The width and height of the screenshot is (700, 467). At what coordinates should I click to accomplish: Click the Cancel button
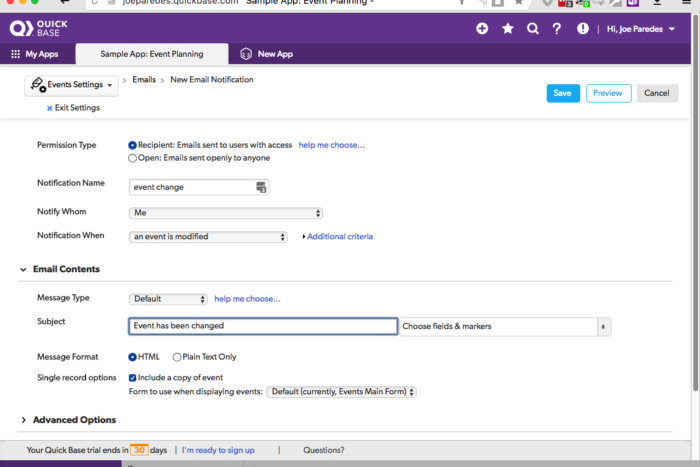(x=657, y=93)
